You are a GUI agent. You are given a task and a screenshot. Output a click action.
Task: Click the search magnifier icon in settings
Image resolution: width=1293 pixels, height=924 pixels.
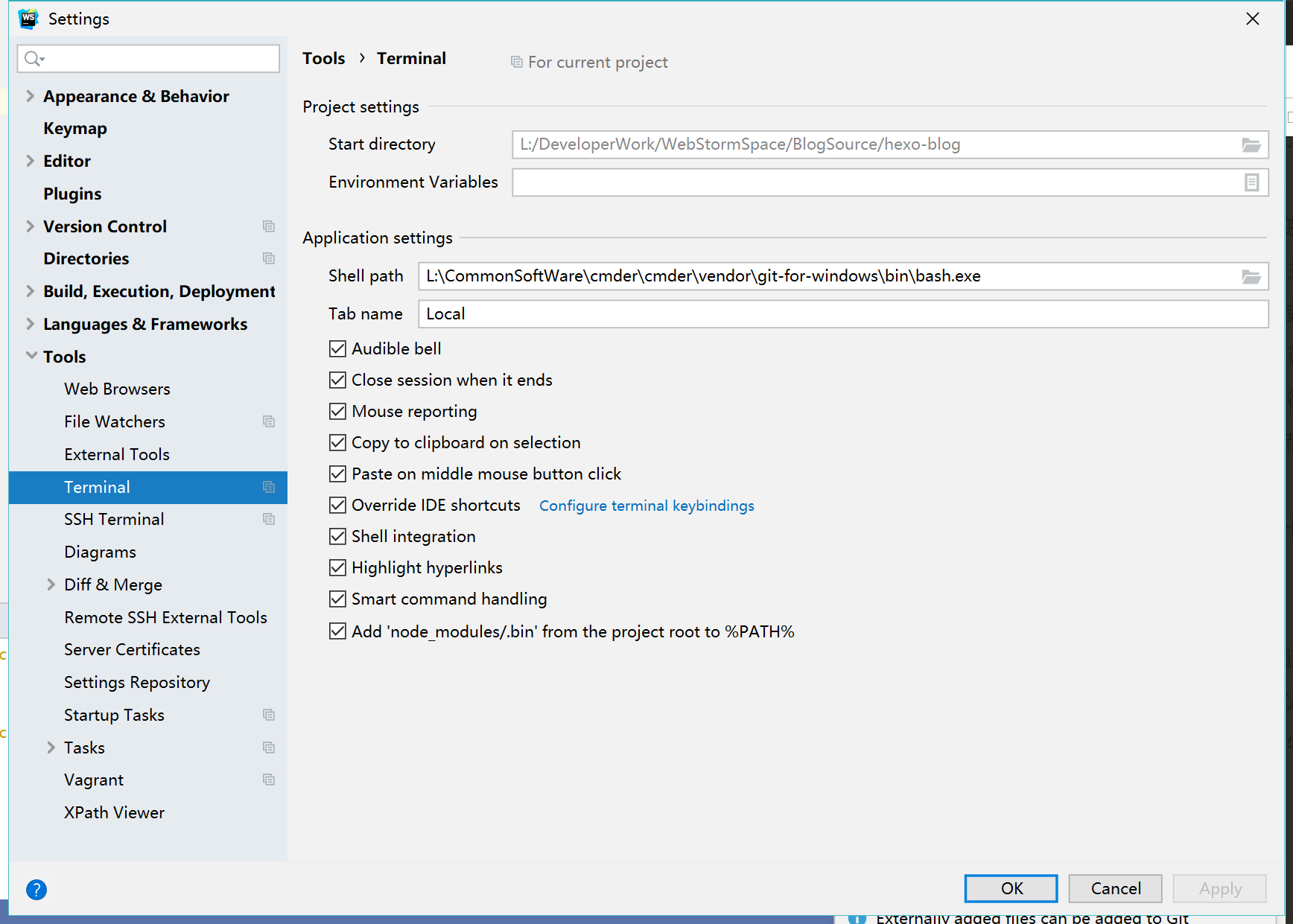pos(34,59)
